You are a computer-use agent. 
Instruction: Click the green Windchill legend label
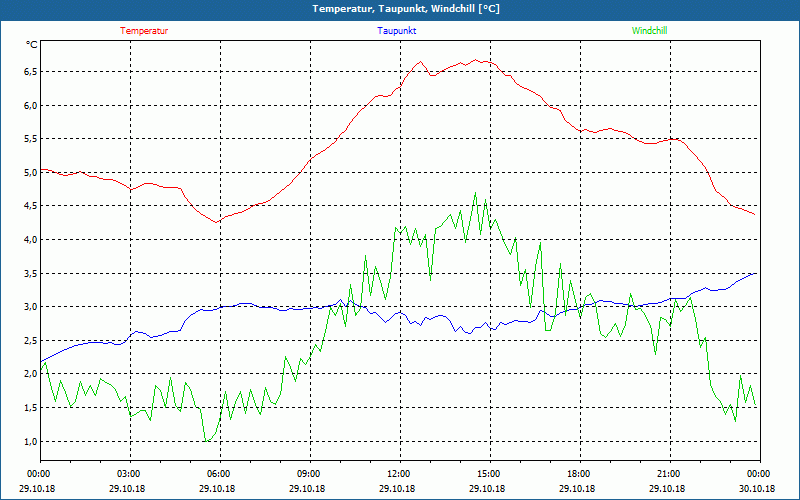click(649, 31)
